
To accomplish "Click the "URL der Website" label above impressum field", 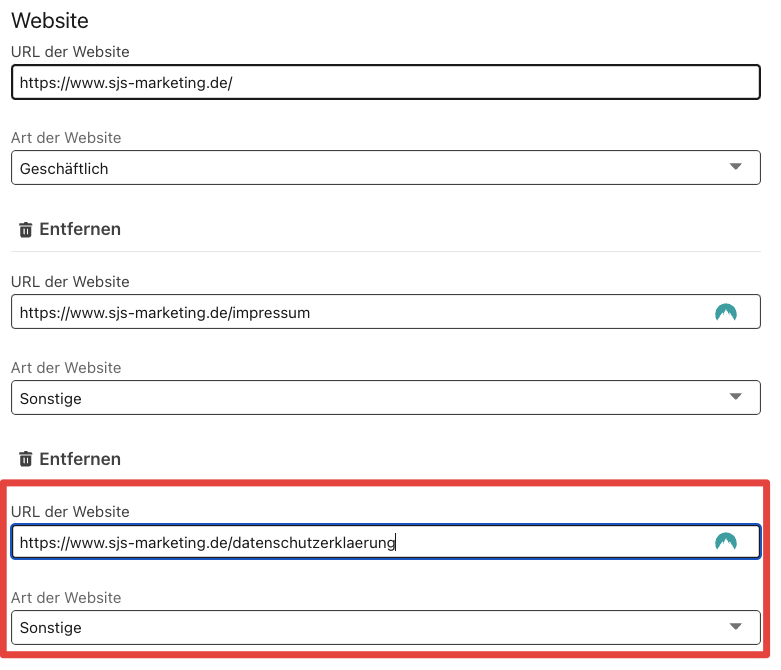I will (70, 282).
